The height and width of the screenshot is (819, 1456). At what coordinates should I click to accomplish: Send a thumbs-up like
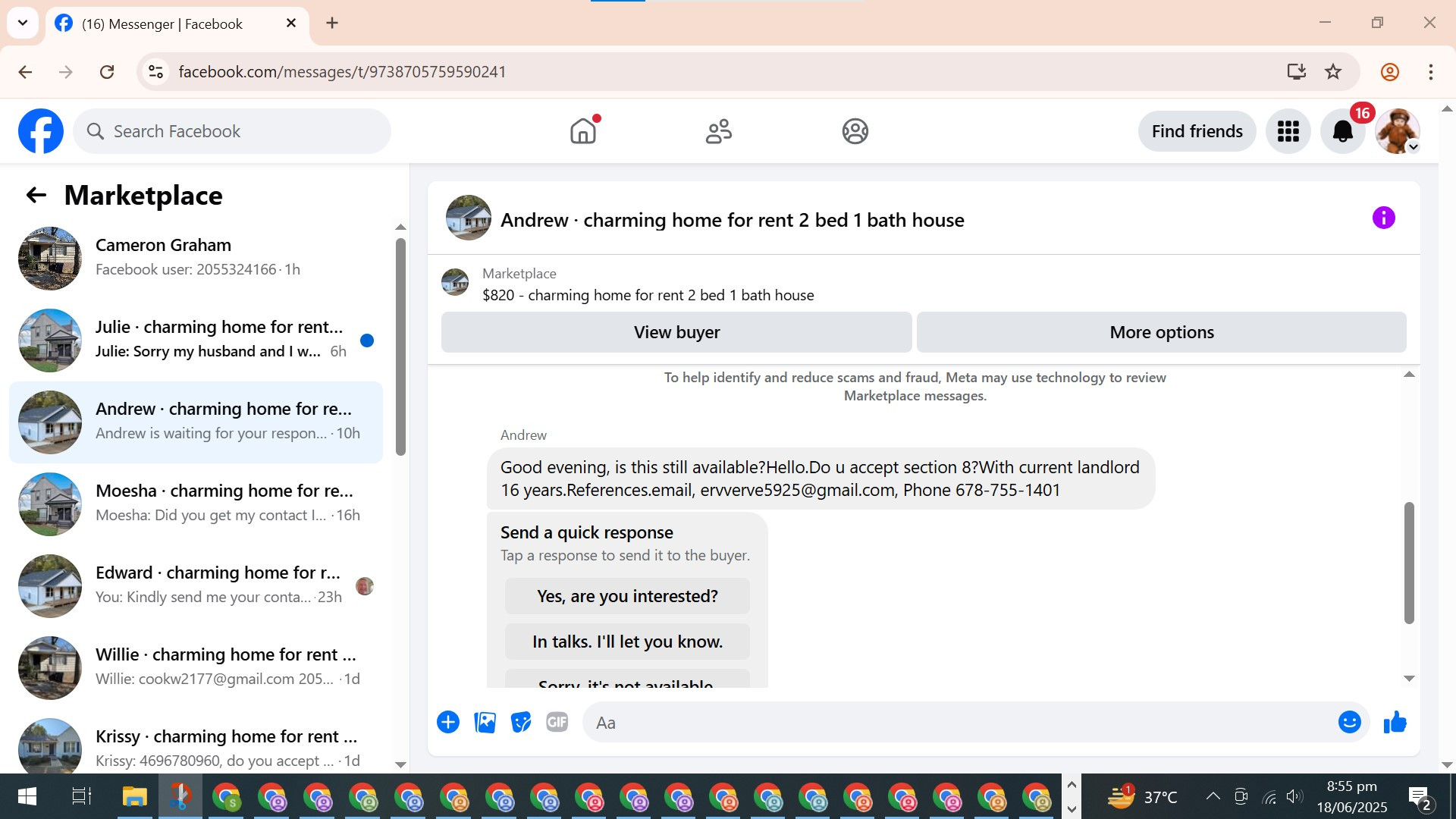(1395, 722)
